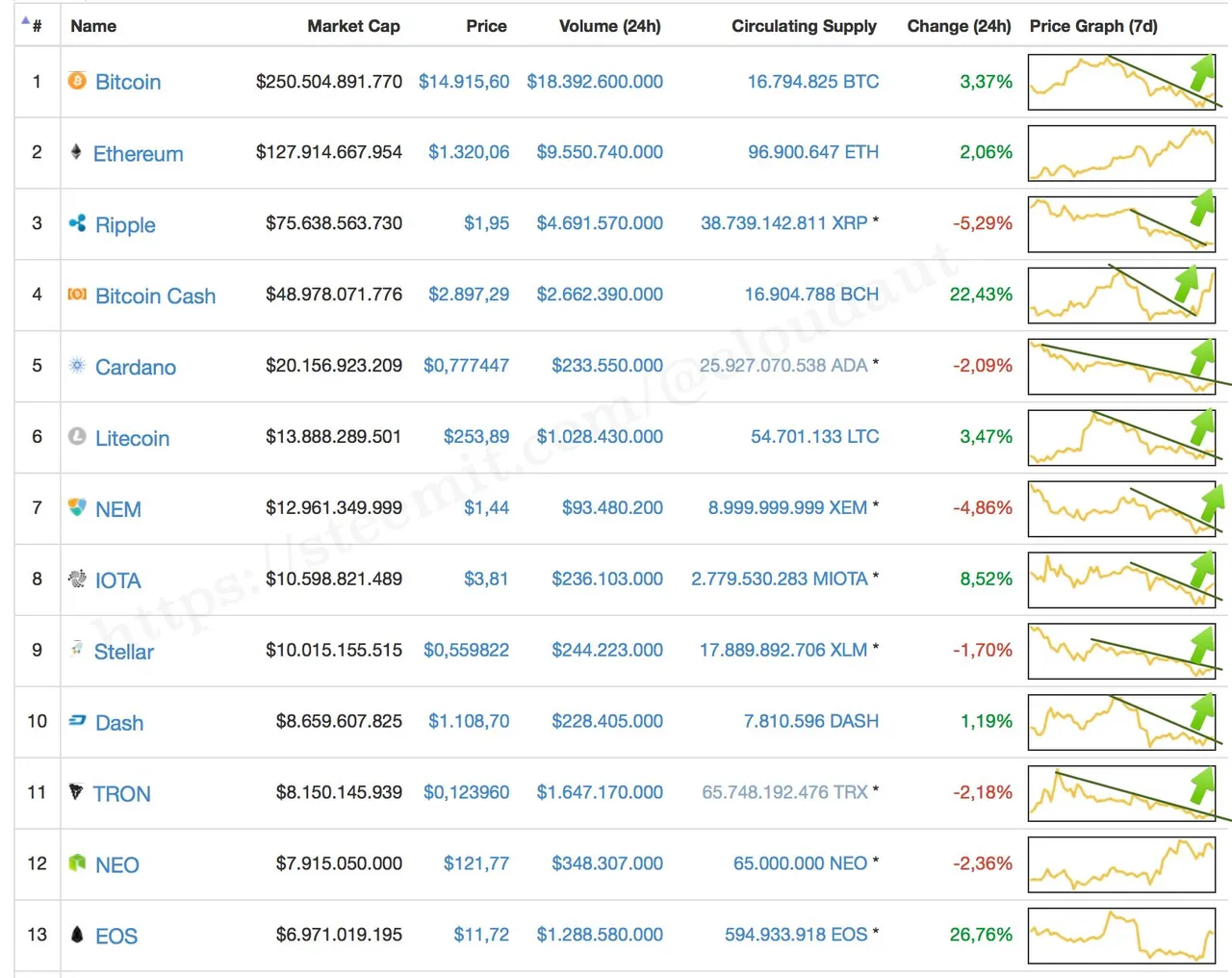The image size is (1232, 978).
Task: Click the Price Graph (7d) column header
Action: pos(1093,26)
